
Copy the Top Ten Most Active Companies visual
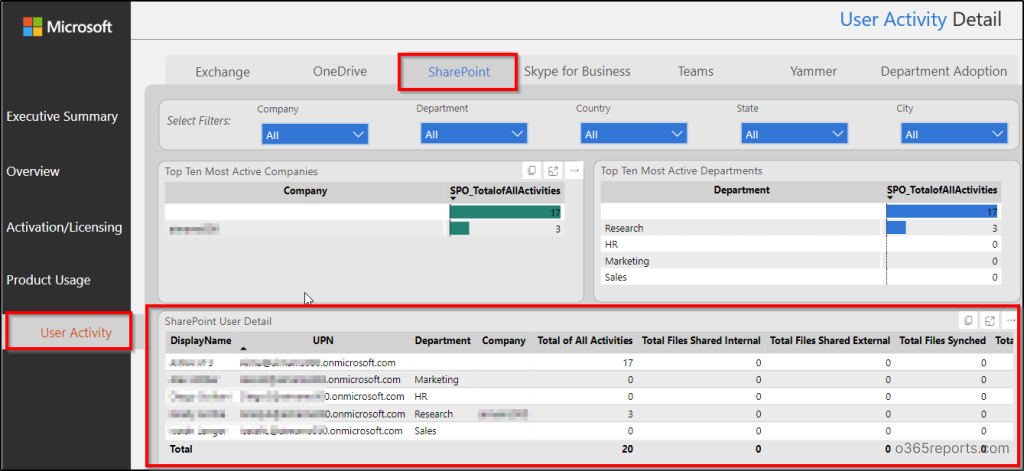coord(532,171)
